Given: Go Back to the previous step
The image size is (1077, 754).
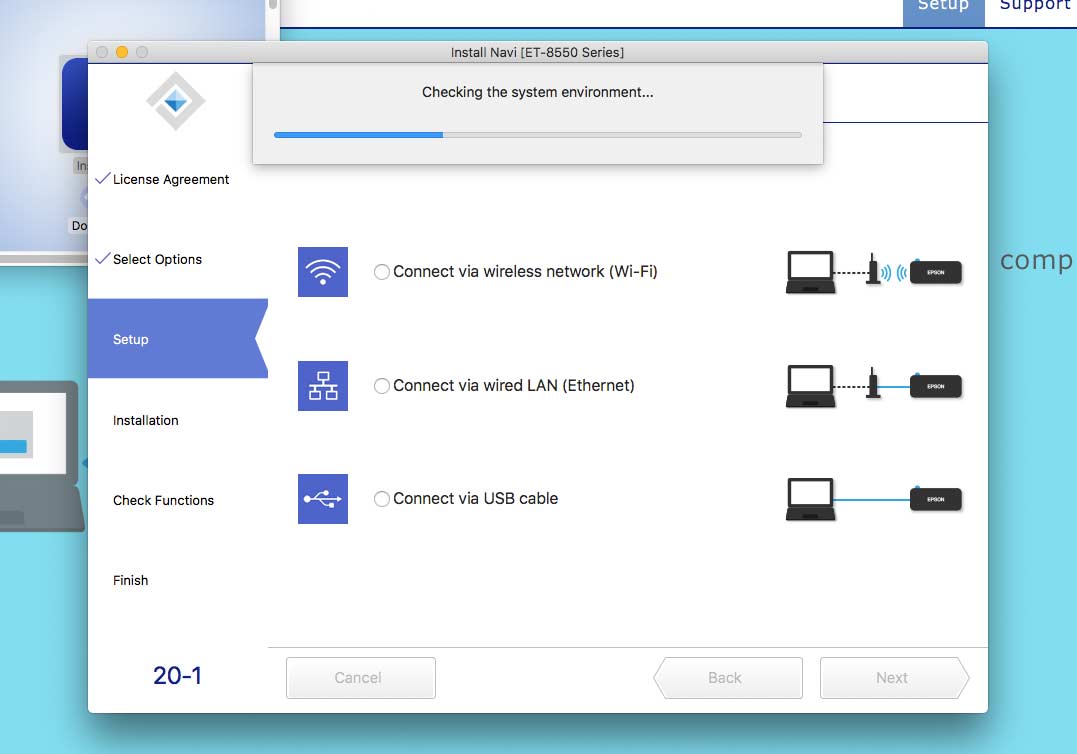Looking at the screenshot, I should coord(728,678).
